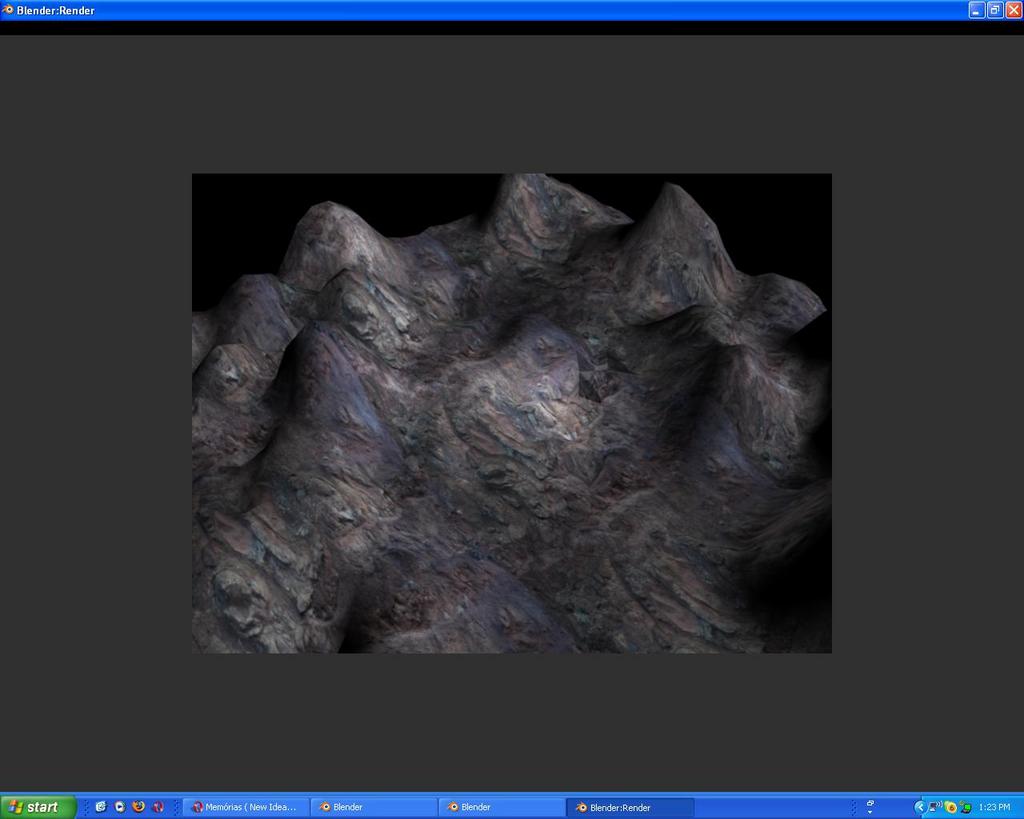Launch Windows Media Player from Quick Launch
Viewport: 1024px width, 819px height.
click(x=120, y=807)
